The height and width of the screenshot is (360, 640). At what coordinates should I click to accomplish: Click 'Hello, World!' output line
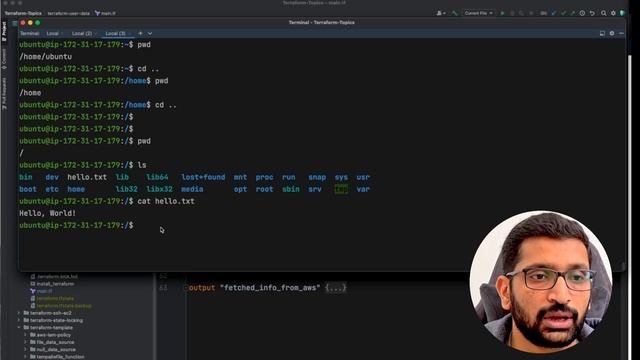(47, 213)
